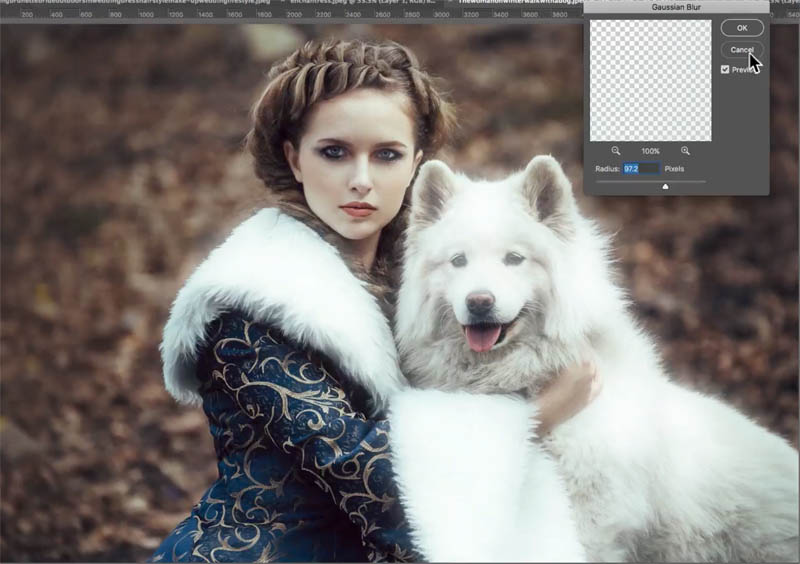Viewport: 800px width, 564px height.
Task: Toggle the Preview checkbox
Action: click(725, 69)
